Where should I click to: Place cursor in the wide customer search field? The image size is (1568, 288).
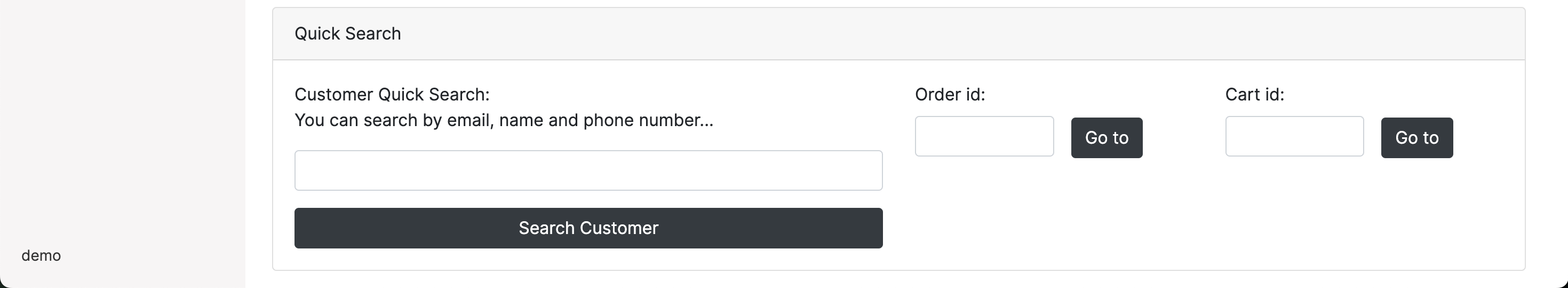(588, 170)
